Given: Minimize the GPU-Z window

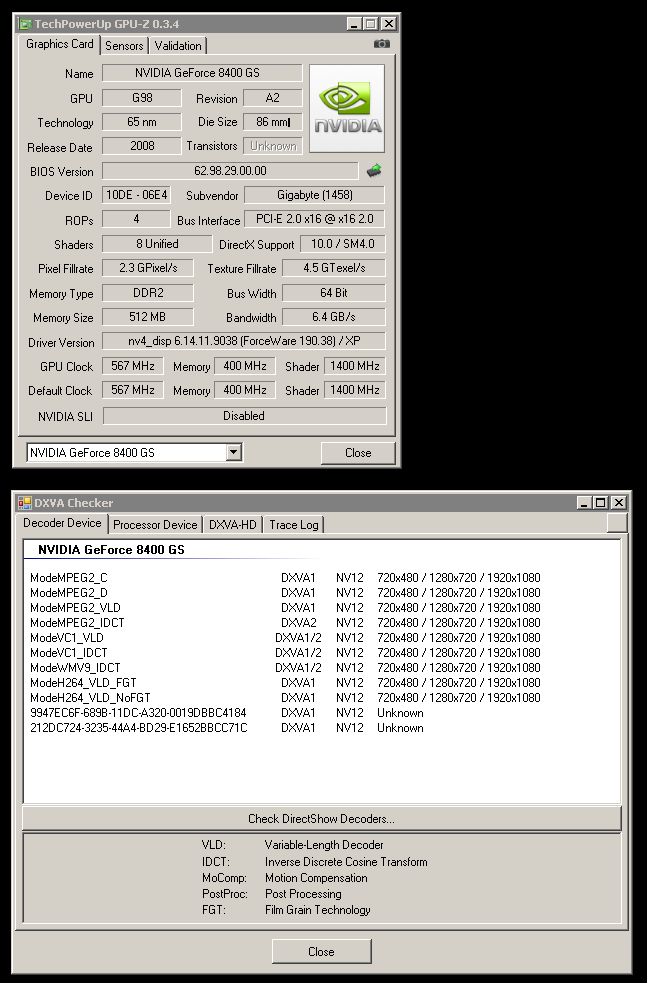Looking at the screenshot, I should [x=354, y=24].
